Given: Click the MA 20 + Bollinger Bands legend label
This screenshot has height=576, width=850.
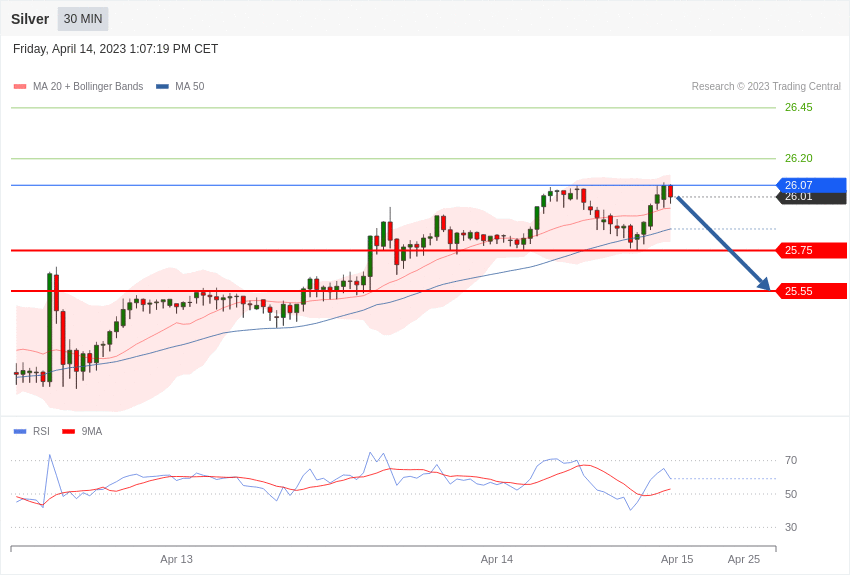Looking at the screenshot, I should click(x=88, y=86).
